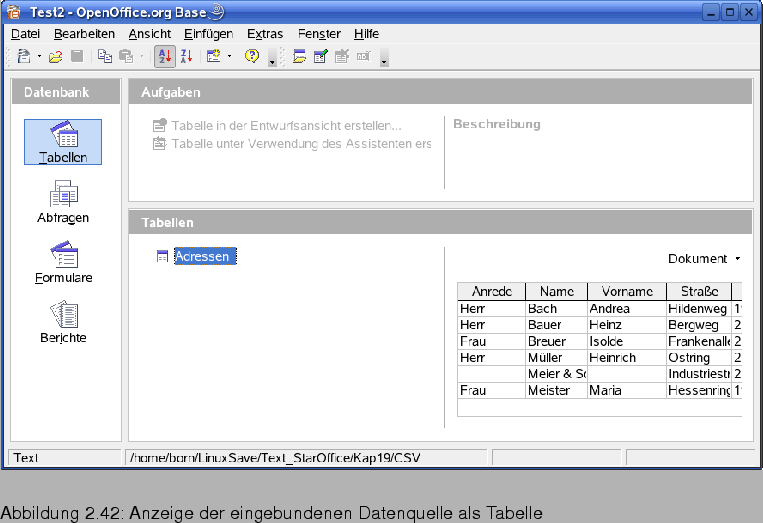Click the Save diskette icon

(77, 56)
